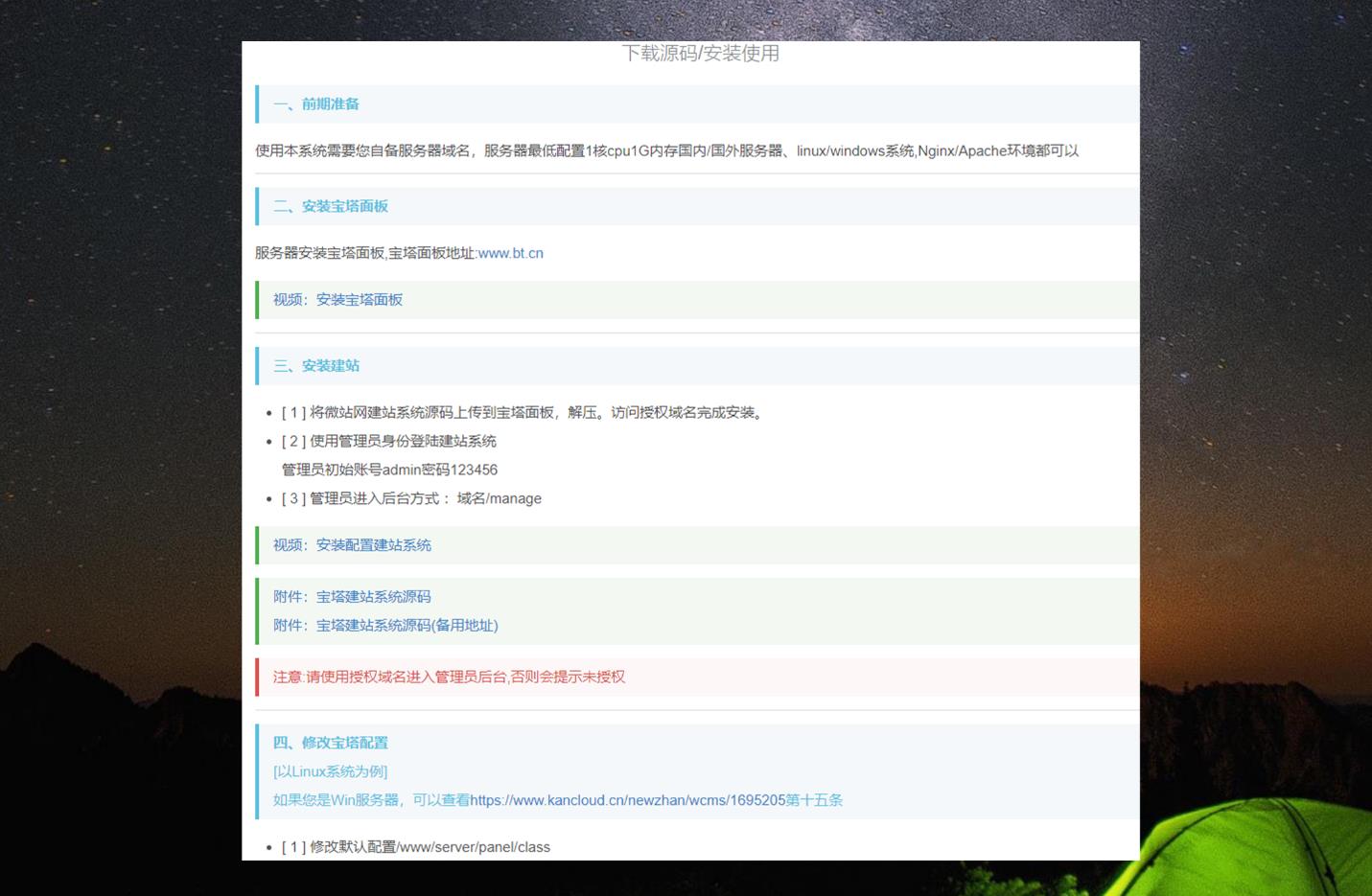Open video link 安装宝塔面板
This screenshot has height=896, width=1372.
pos(360,300)
